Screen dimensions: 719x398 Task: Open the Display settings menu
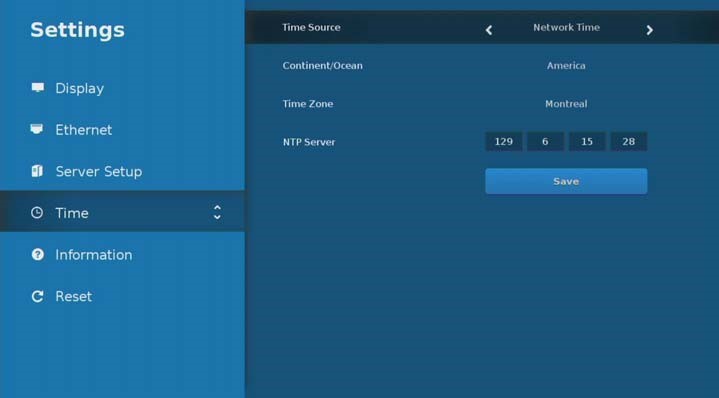(x=122, y=88)
